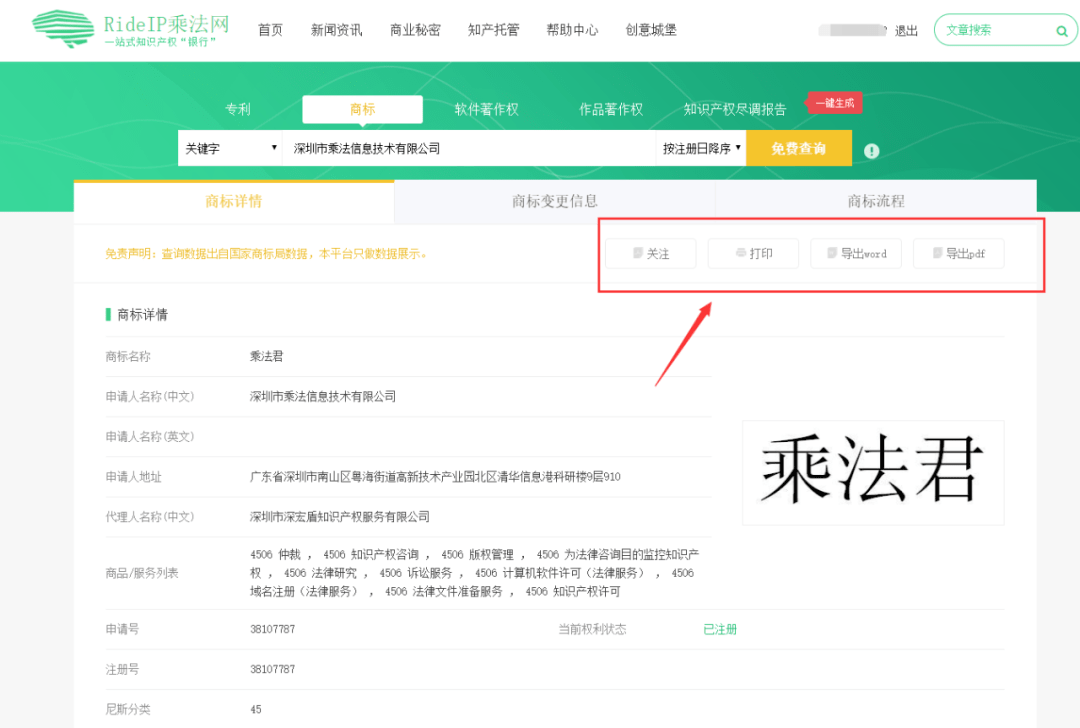This screenshot has width=1080, height=728.
Task: Click the 尼斯分类 value 45
Action: [x=256, y=709]
